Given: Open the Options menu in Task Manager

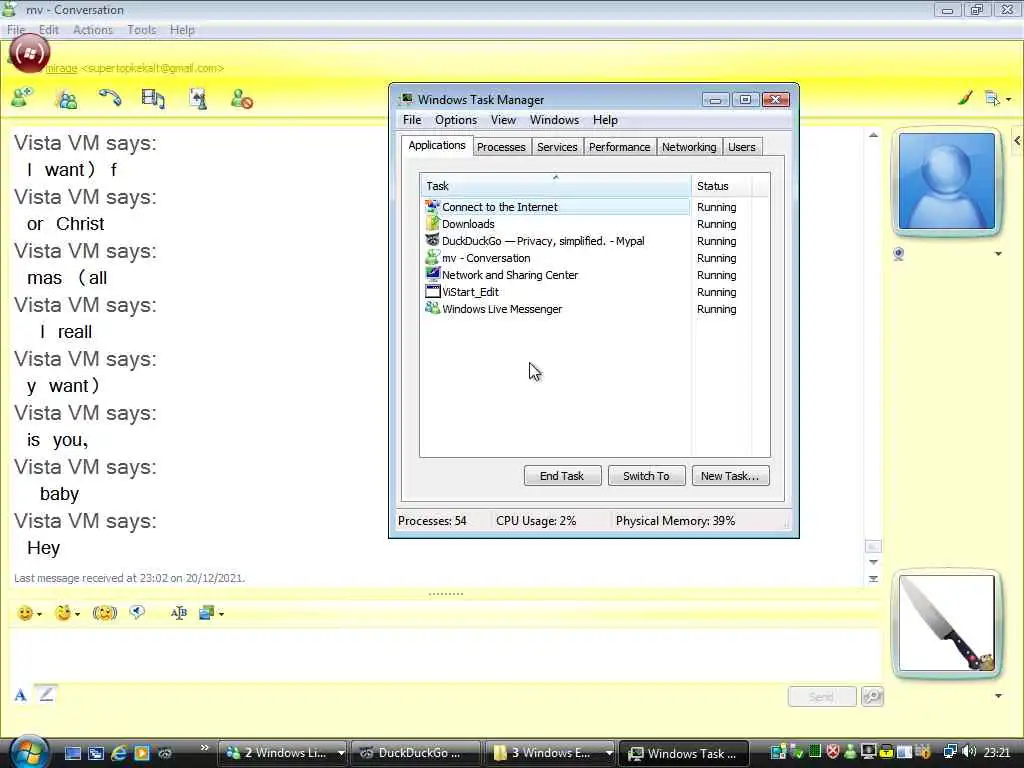Looking at the screenshot, I should 456,120.
